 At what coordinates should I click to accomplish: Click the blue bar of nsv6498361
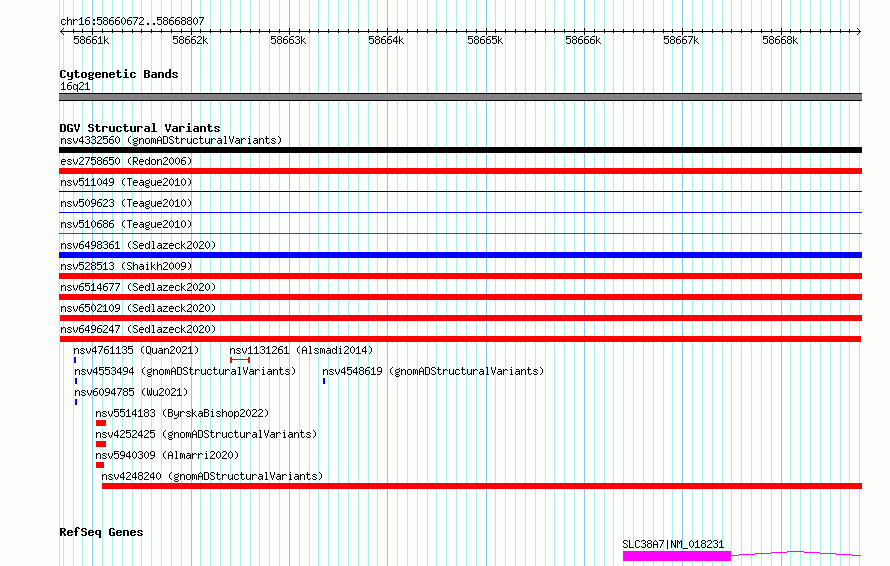point(460,255)
